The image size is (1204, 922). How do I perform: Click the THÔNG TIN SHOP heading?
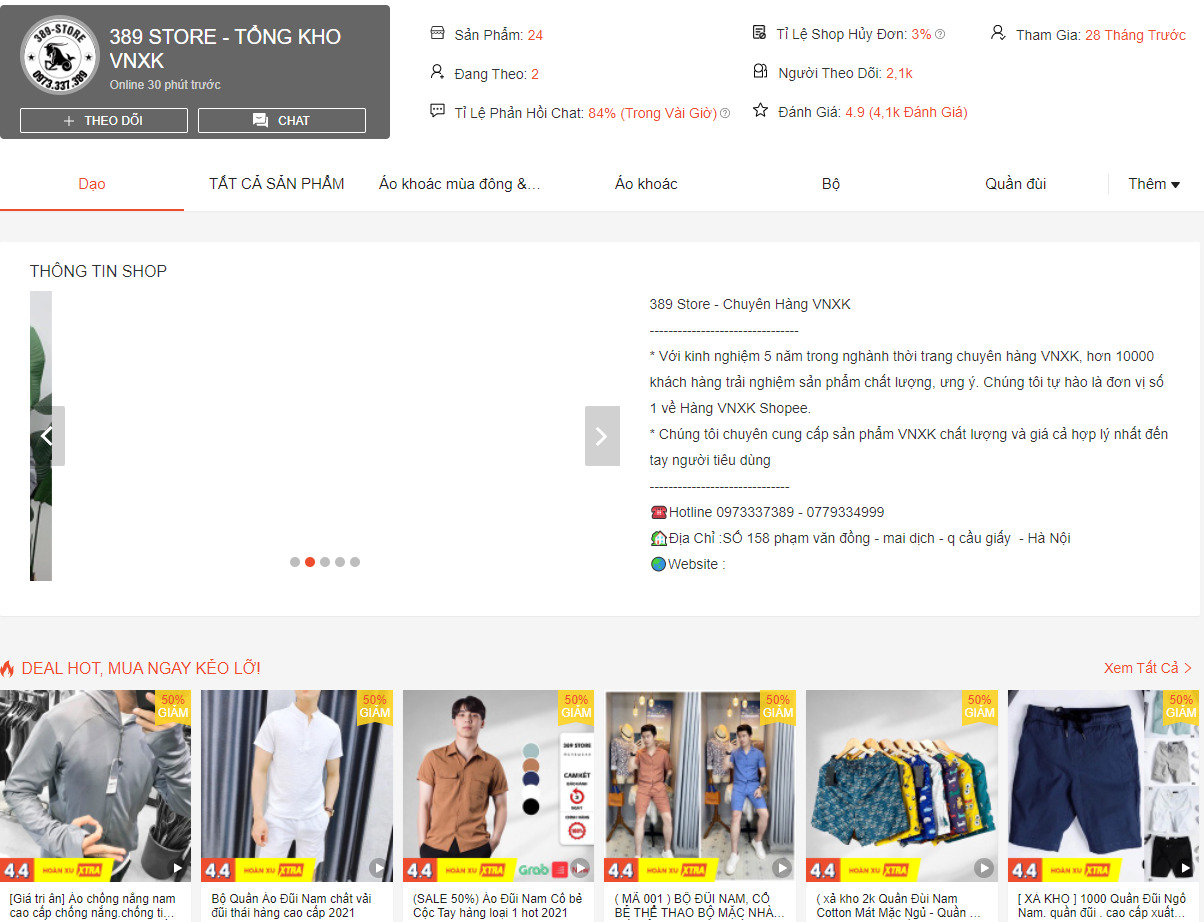(98, 271)
